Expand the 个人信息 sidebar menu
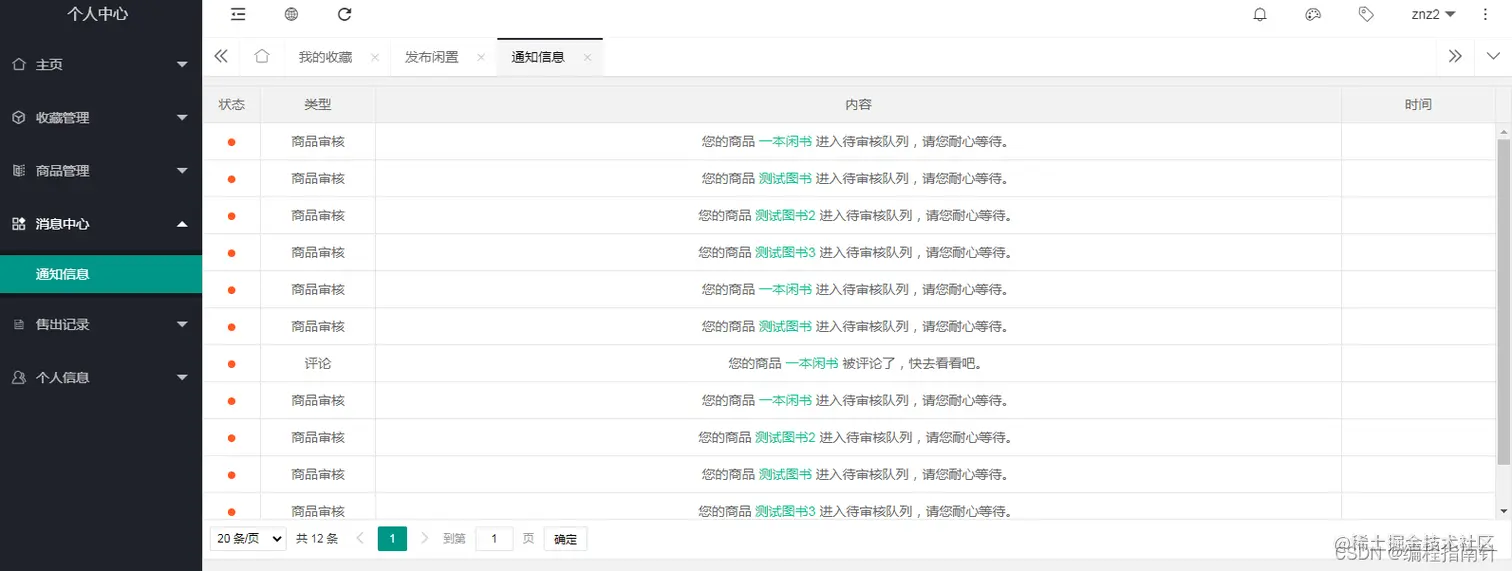The width and height of the screenshot is (1512, 571). click(x=101, y=377)
